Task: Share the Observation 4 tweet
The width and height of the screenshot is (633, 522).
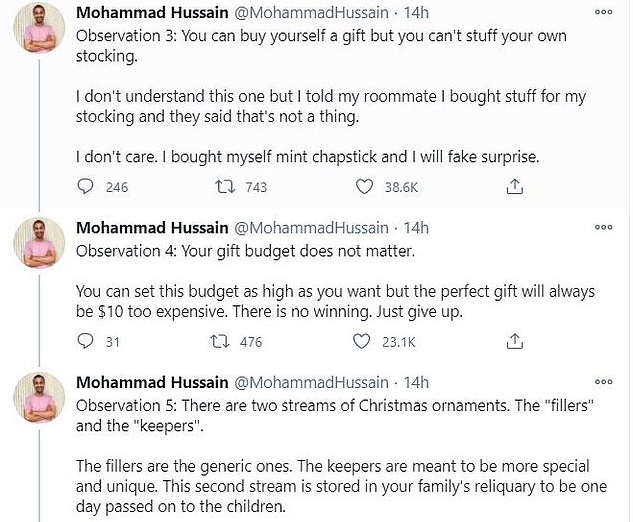Action: pos(514,342)
